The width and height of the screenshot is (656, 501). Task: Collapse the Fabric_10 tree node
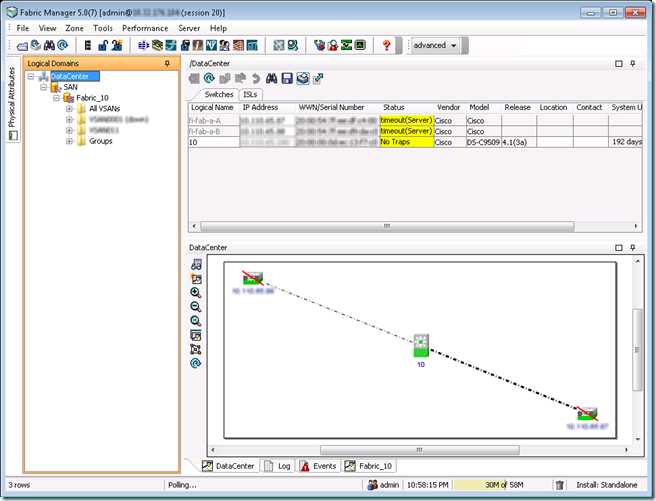(x=56, y=98)
